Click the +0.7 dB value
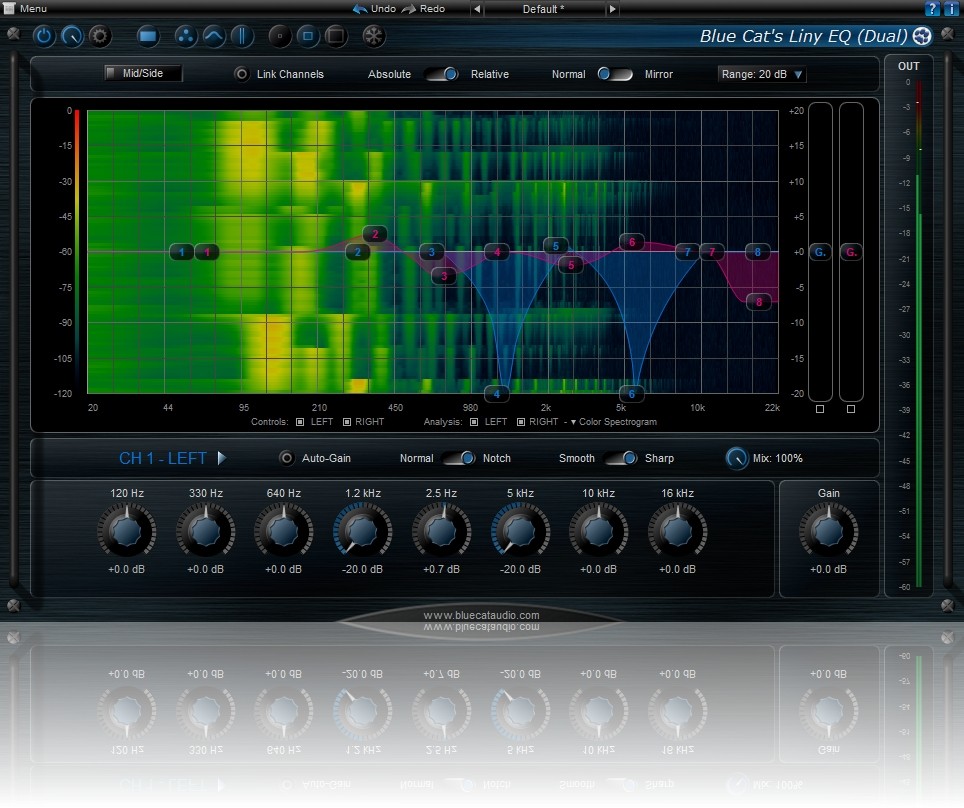Image resolution: width=964 pixels, height=808 pixels. pyautogui.click(x=441, y=569)
